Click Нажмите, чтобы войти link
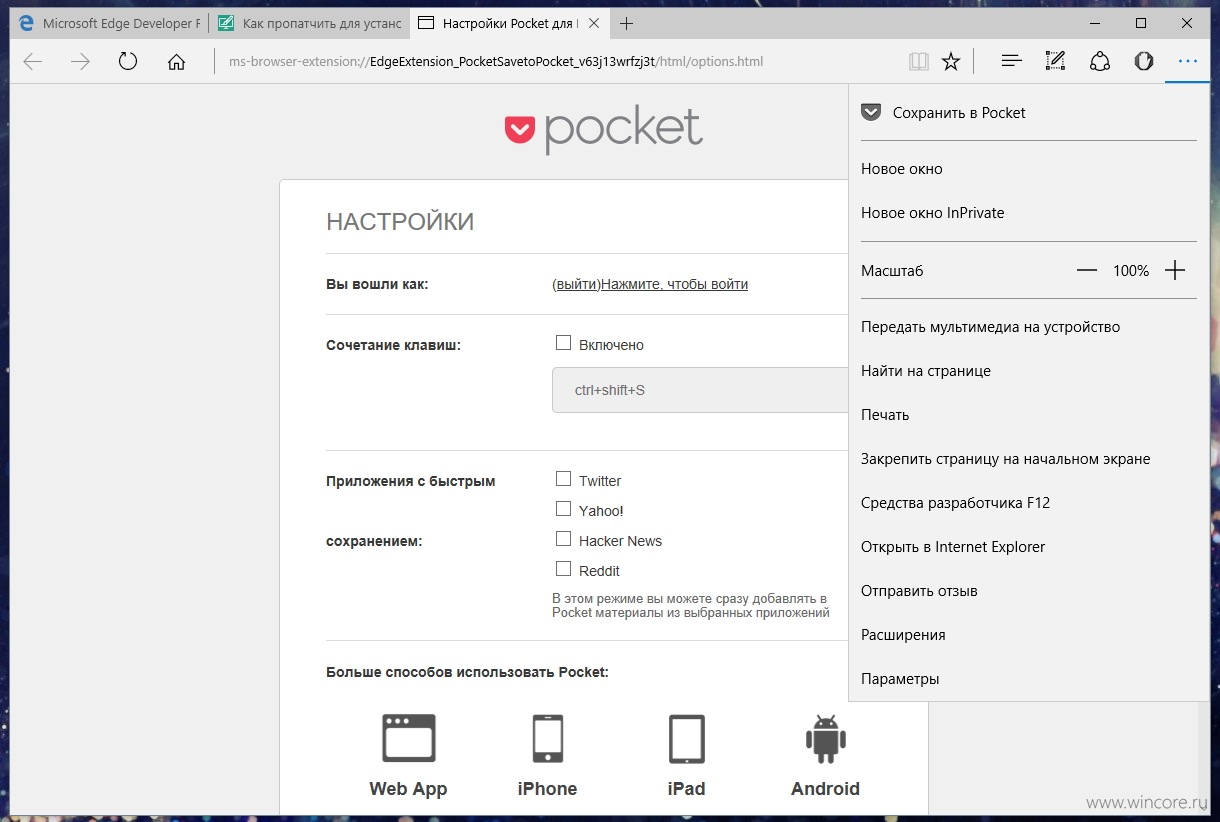1220x822 pixels. [x=675, y=284]
